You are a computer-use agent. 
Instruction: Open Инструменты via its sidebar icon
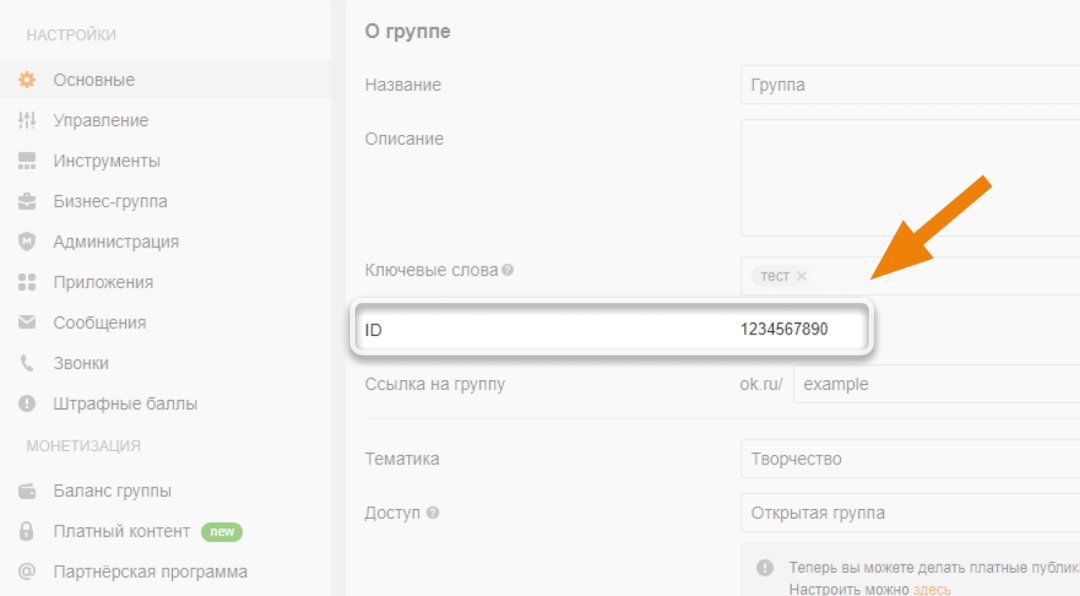28,160
